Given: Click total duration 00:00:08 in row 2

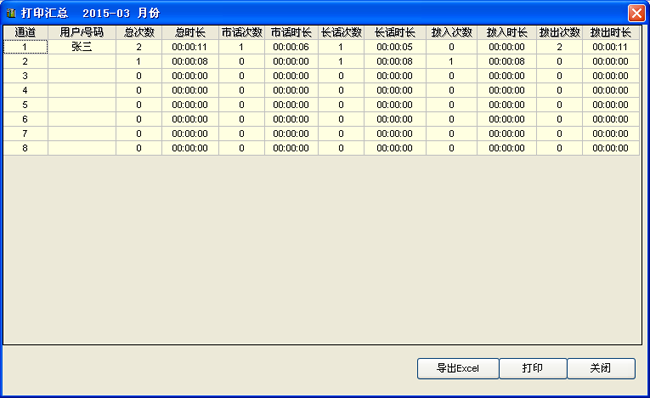Looking at the screenshot, I should tap(190, 61).
